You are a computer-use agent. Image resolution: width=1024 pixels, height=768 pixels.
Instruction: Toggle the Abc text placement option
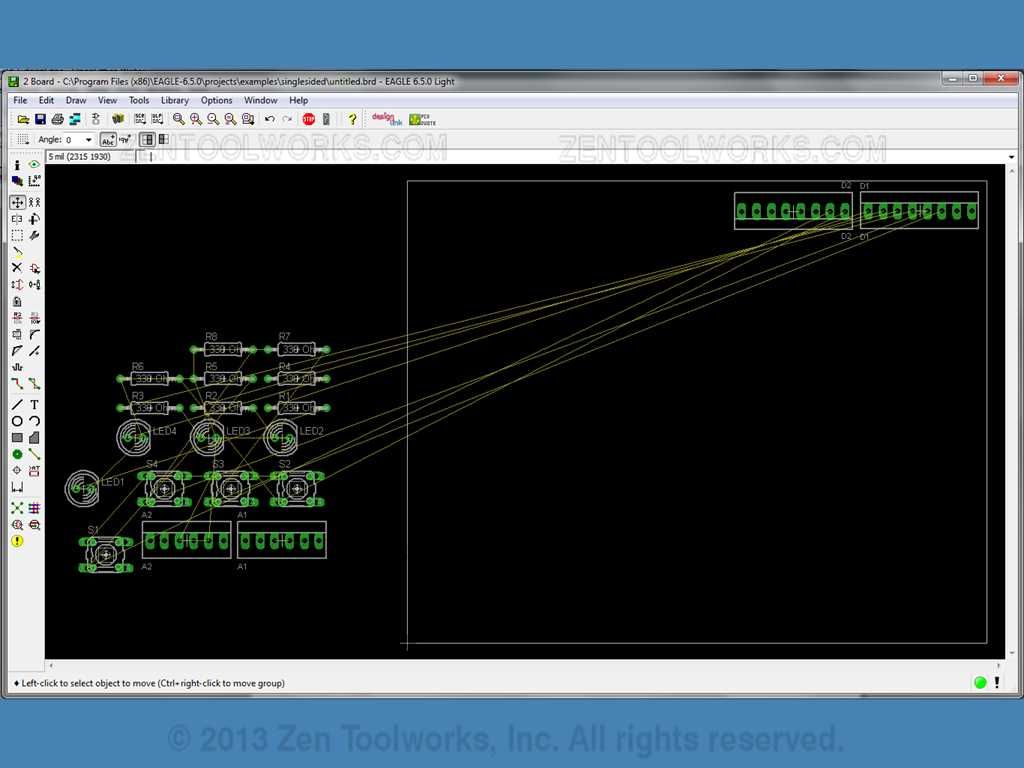tap(108, 140)
